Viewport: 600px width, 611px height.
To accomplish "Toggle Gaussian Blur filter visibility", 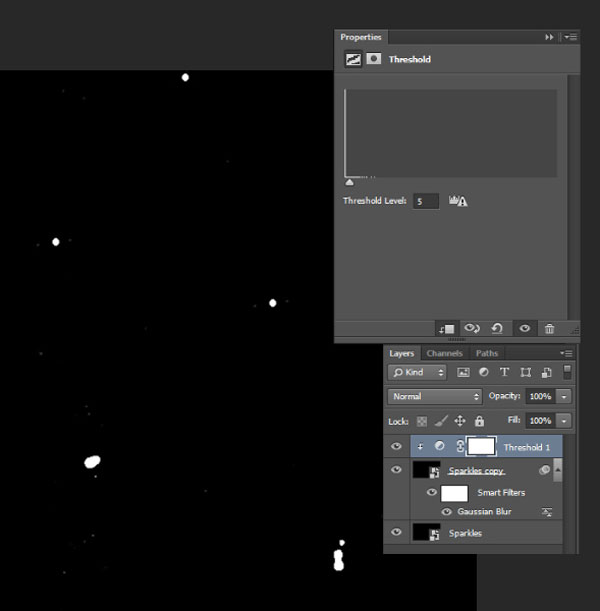I will 446,512.
